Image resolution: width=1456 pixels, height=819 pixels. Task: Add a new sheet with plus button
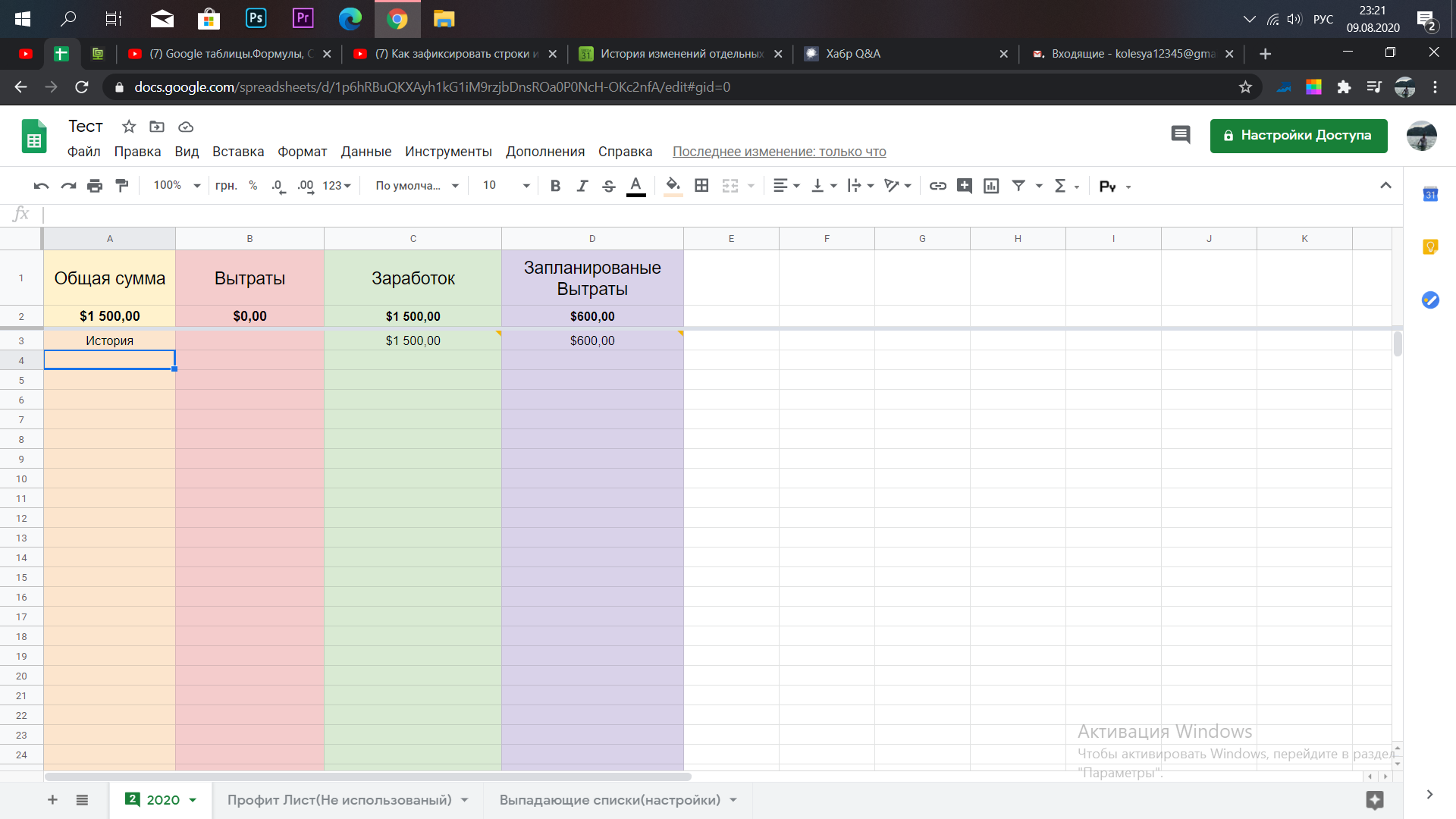pyautogui.click(x=52, y=800)
